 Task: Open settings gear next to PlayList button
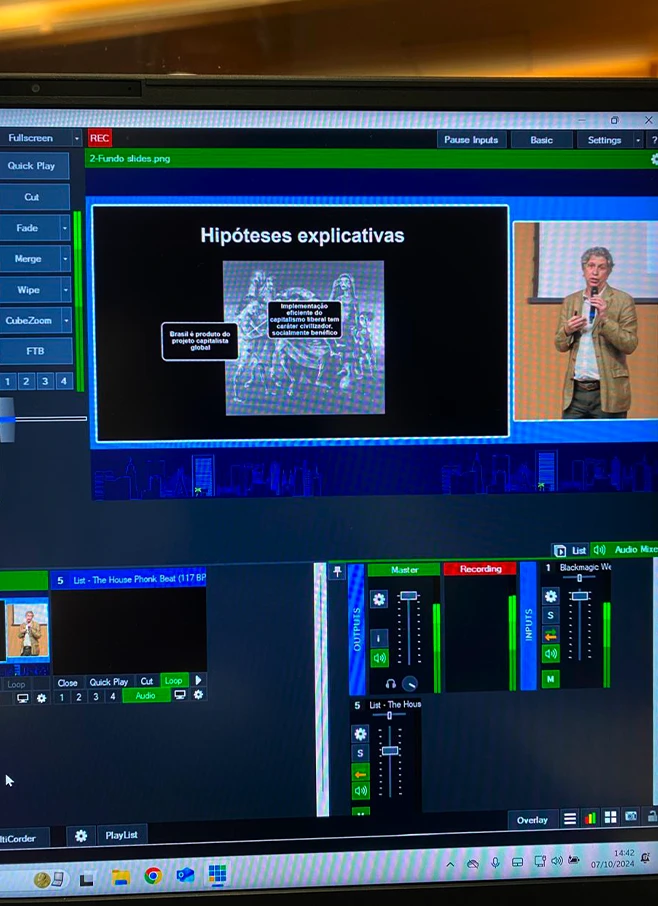coord(81,836)
